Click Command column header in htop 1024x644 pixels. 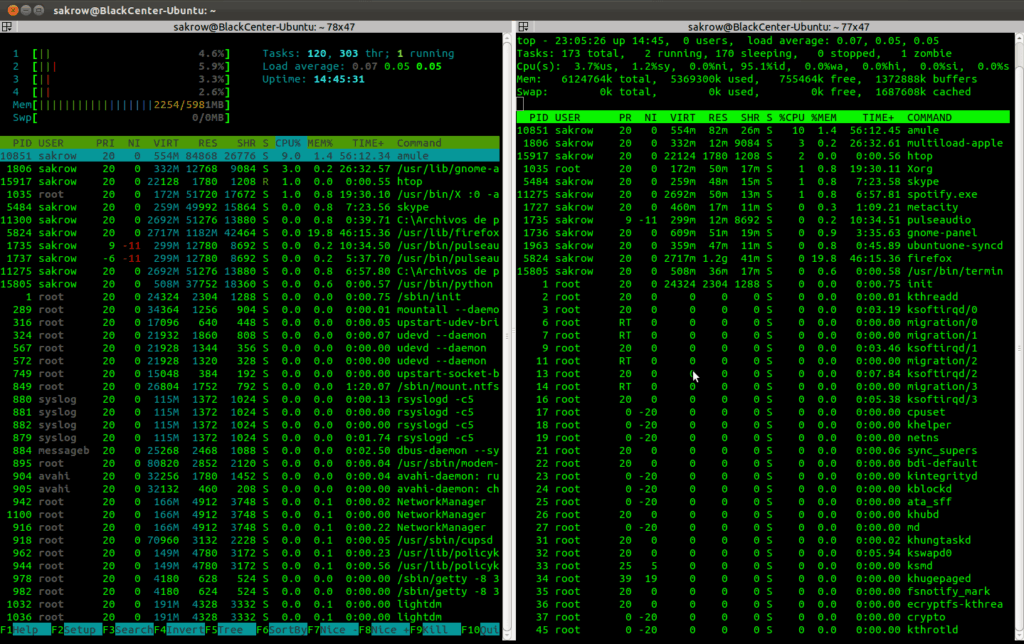click(419, 143)
